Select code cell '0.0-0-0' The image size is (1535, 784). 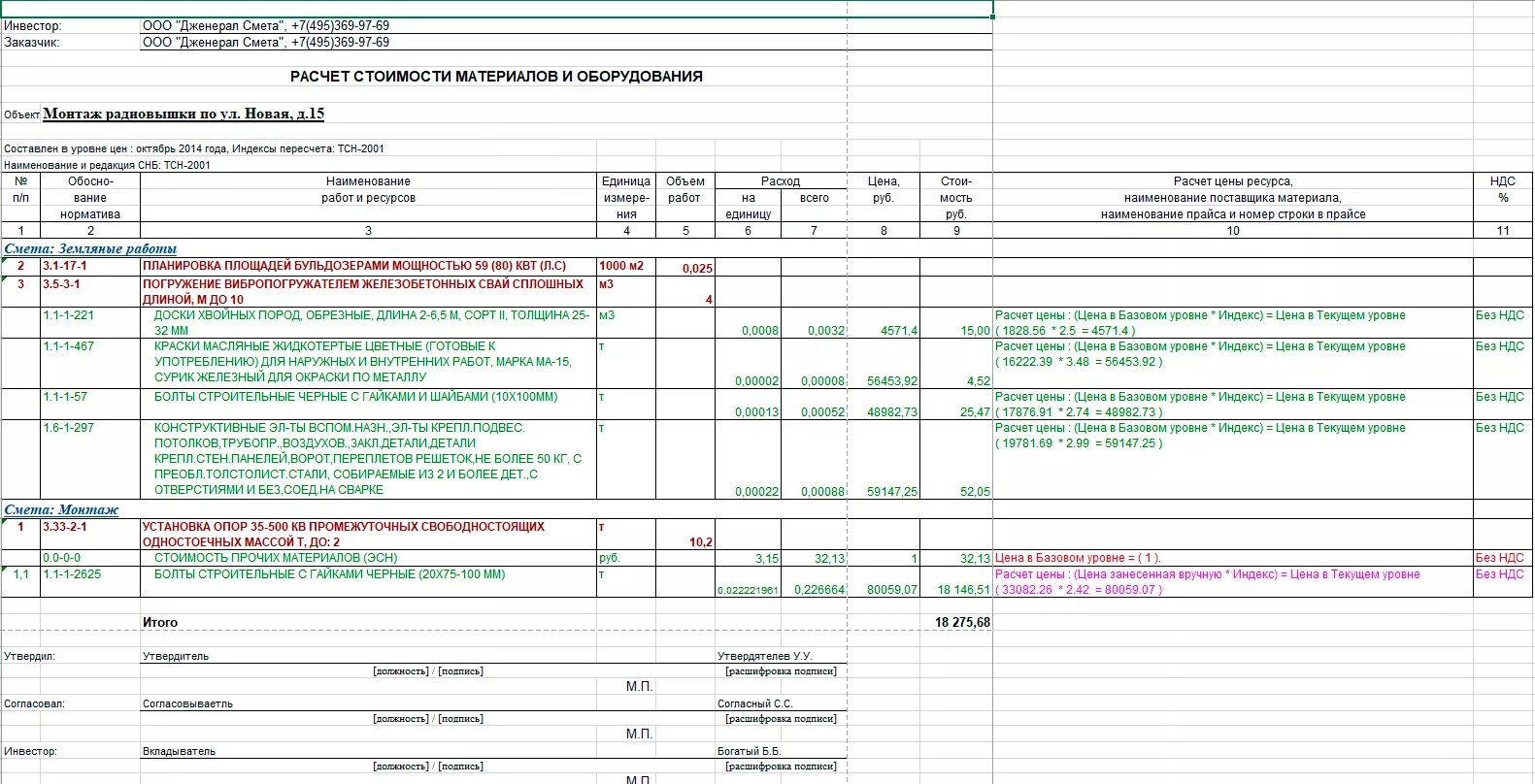[90, 558]
